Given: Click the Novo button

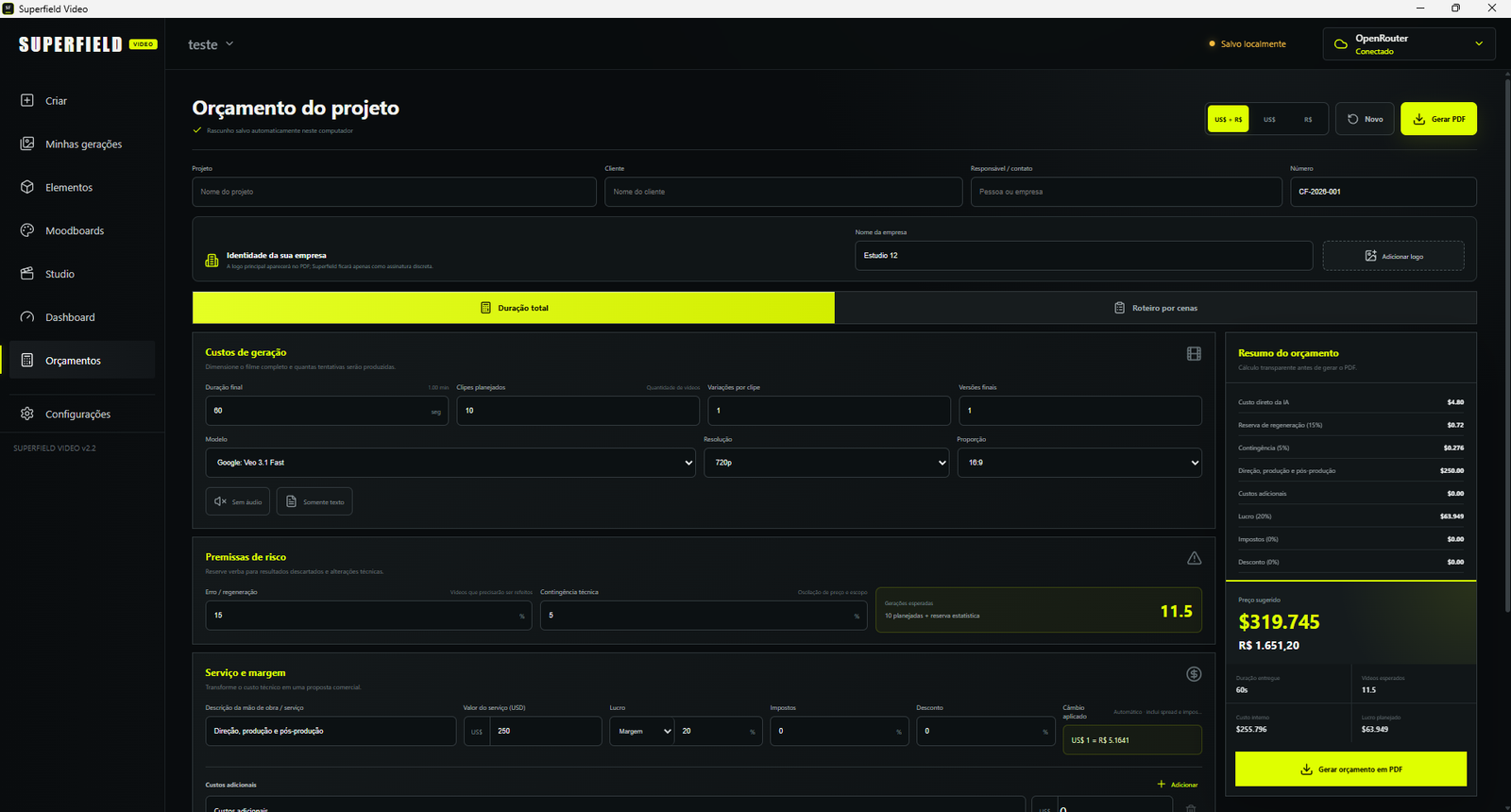Looking at the screenshot, I should [1365, 119].
